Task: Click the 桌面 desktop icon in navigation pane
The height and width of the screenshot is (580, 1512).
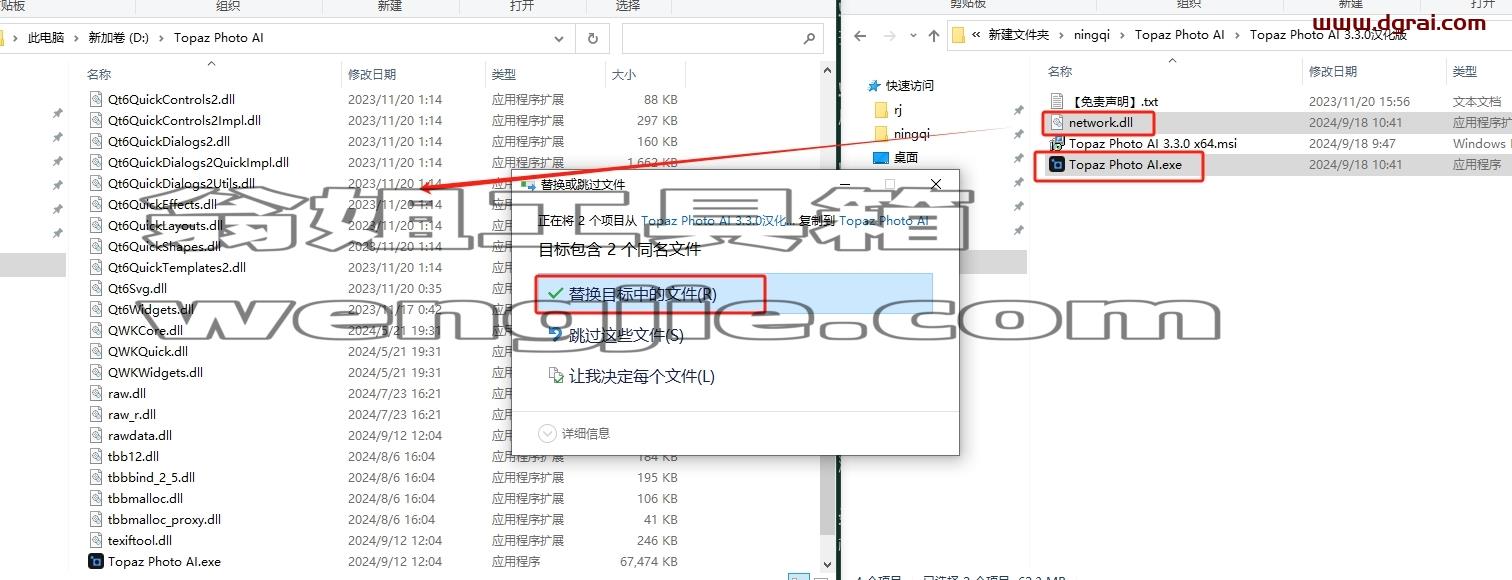Action: point(880,158)
